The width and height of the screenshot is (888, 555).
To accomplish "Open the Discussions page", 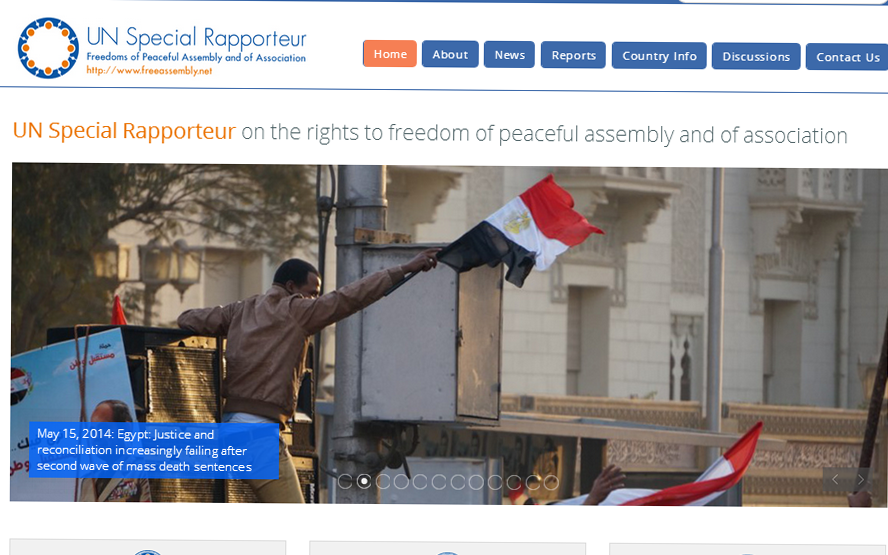I will pyautogui.click(x=756, y=57).
